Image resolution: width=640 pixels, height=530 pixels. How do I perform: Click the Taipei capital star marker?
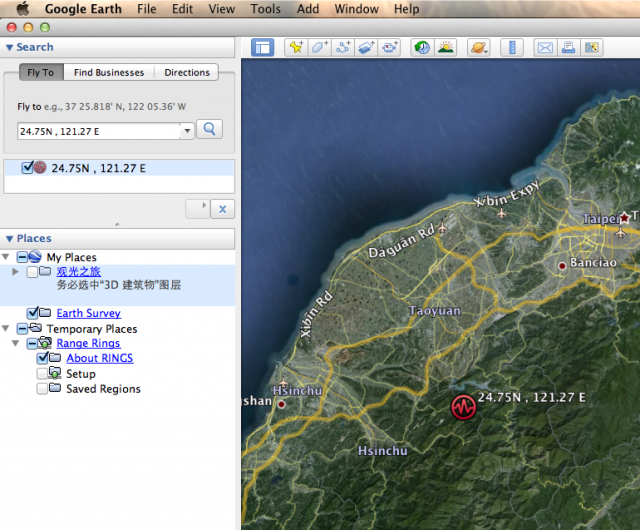pyautogui.click(x=624, y=218)
